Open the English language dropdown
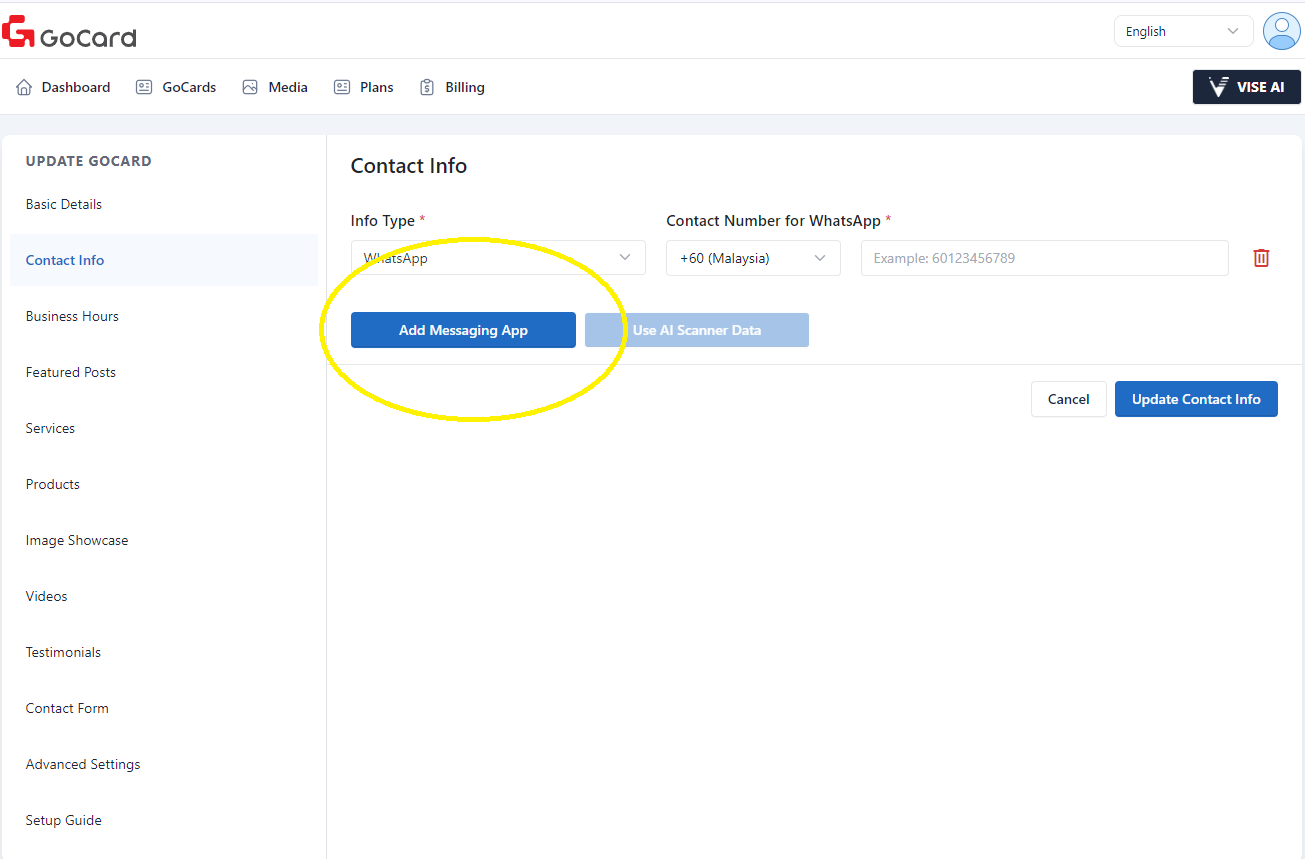The width and height of the screenshot is (1305, 859). [1182, 31]
